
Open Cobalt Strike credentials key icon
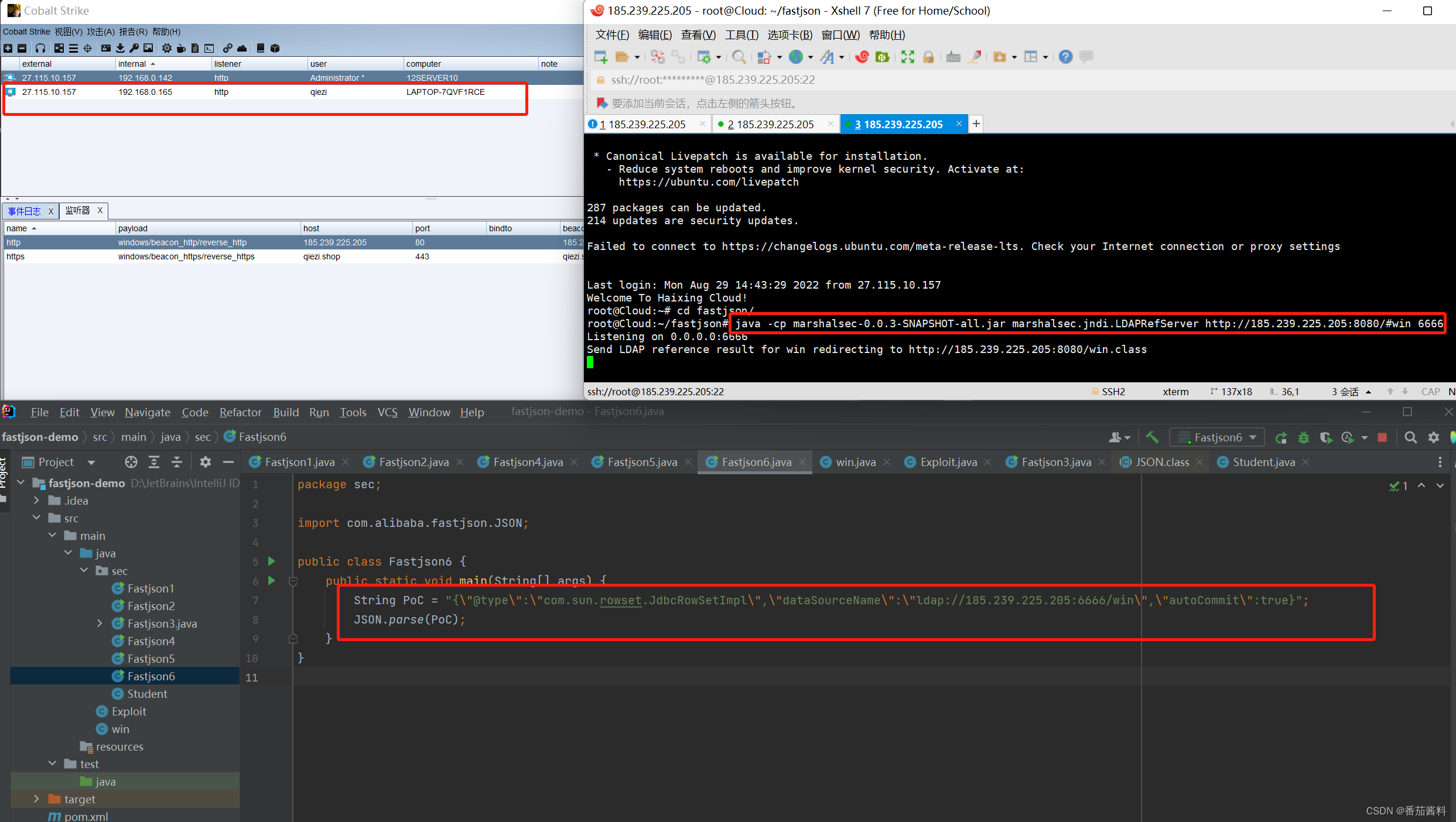coord(134,48)
